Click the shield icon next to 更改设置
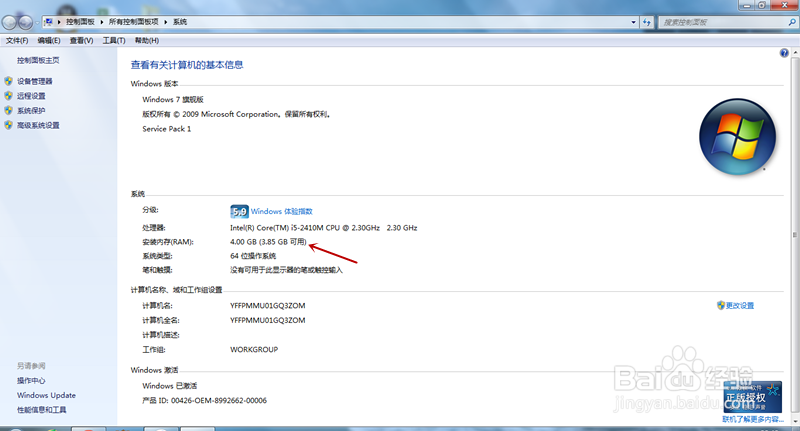Viewport: 800px width, 431px height. coord(720,305)
